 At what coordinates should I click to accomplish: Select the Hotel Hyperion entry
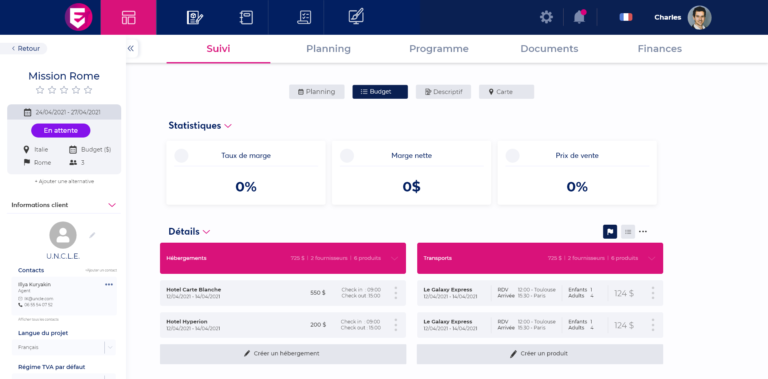tap(283, 325)
